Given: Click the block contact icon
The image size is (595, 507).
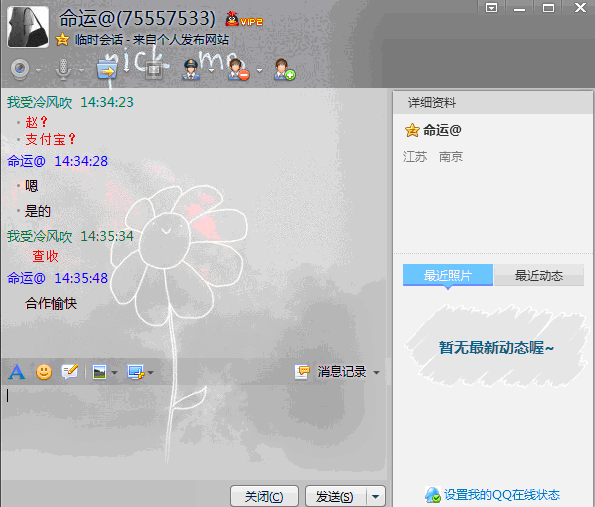Looking at the screenshot, I should (238, 69).
